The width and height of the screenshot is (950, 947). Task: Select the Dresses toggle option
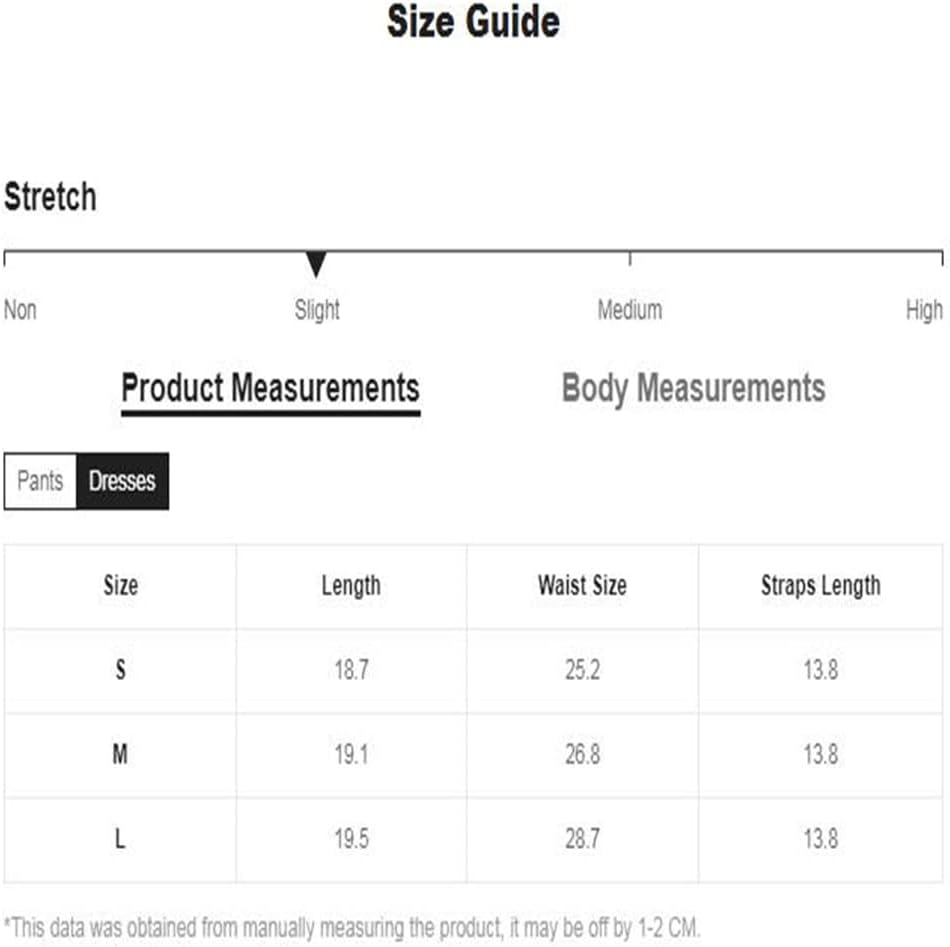point(122,481)
